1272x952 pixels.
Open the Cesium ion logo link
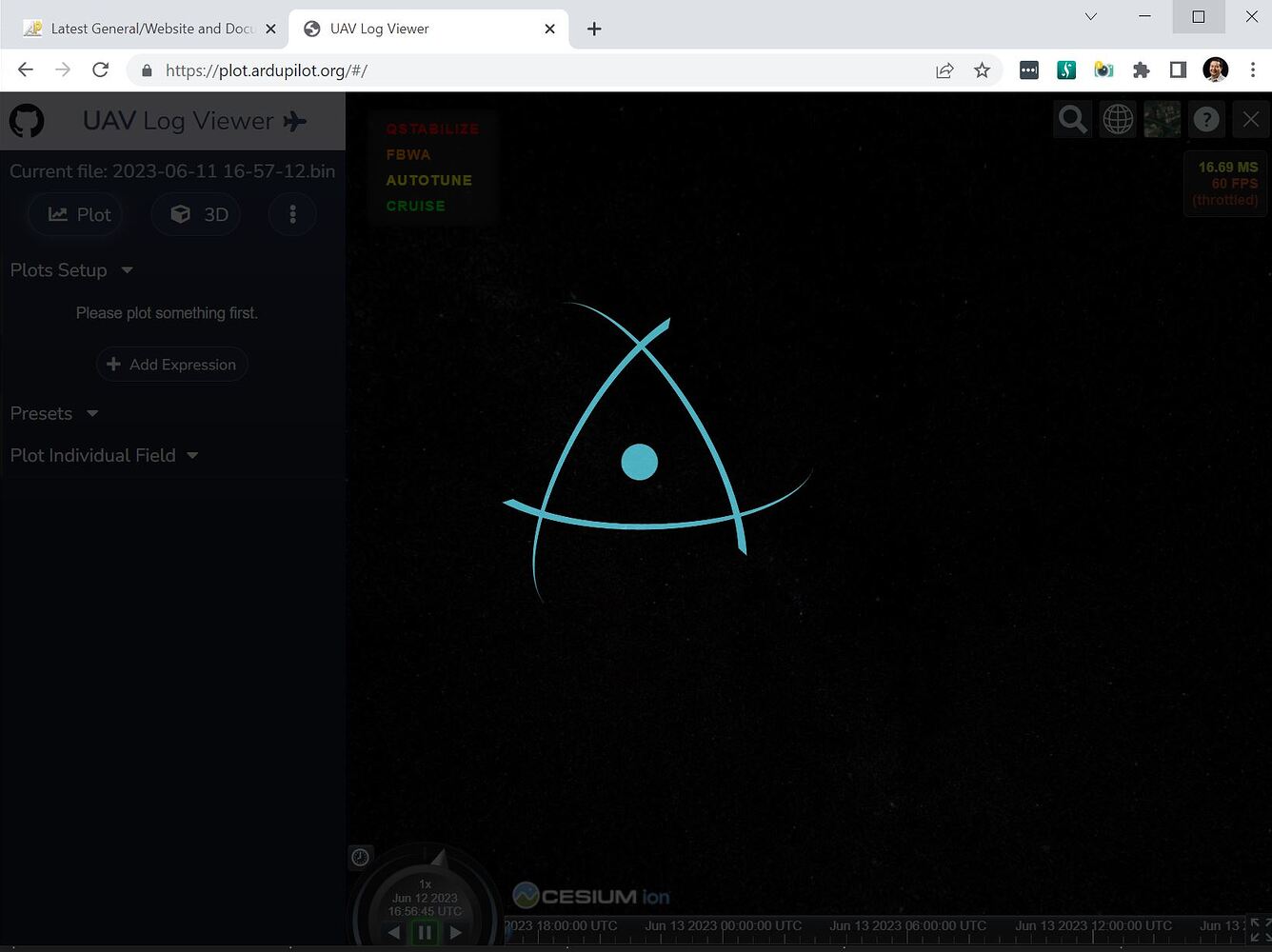point(590,895)
